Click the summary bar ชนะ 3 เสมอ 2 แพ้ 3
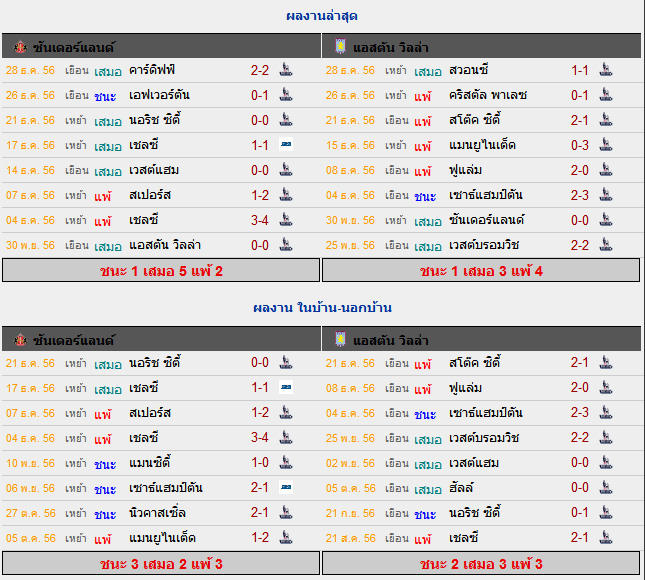 pyautogui.click(x=161, y=563)
